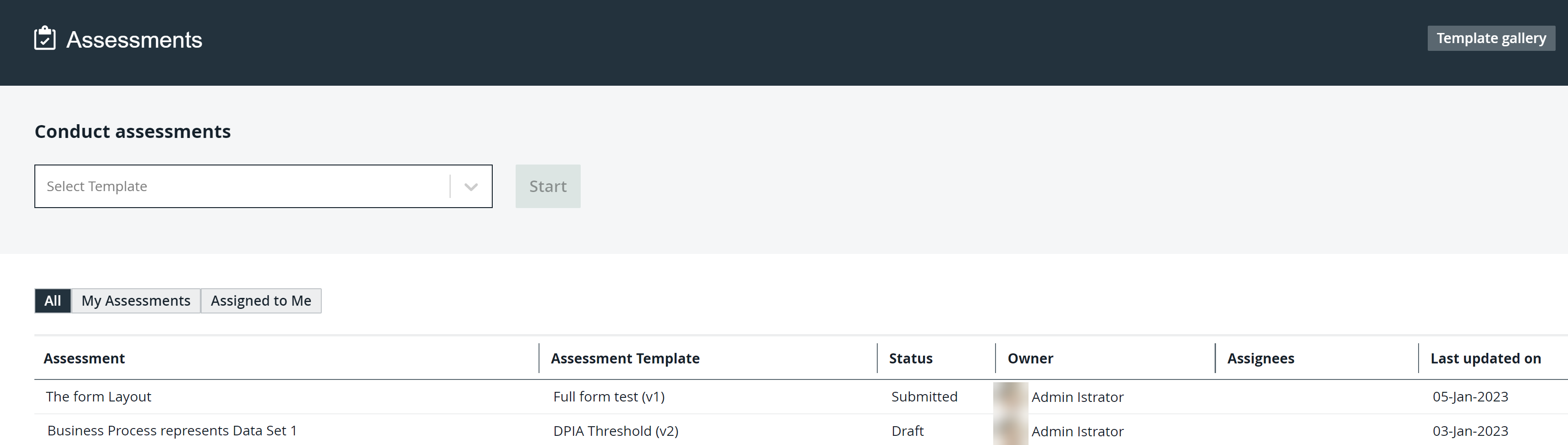Open the assessment named The form Layout
Image resolution: width=1568 pixels, height=445 pixels.
99,396
